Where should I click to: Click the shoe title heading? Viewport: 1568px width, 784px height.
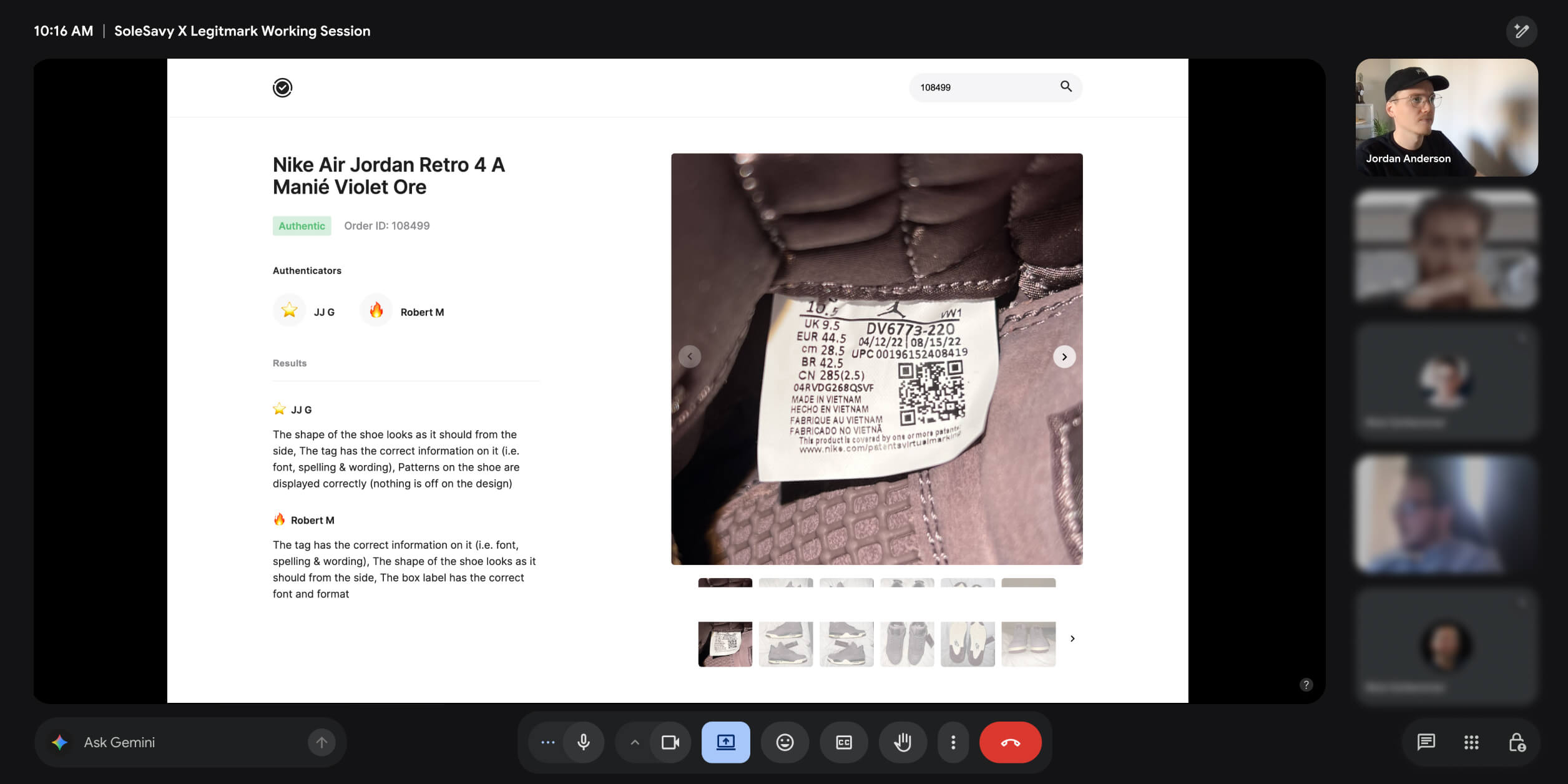pyautogui.click(x=389, y=176)
